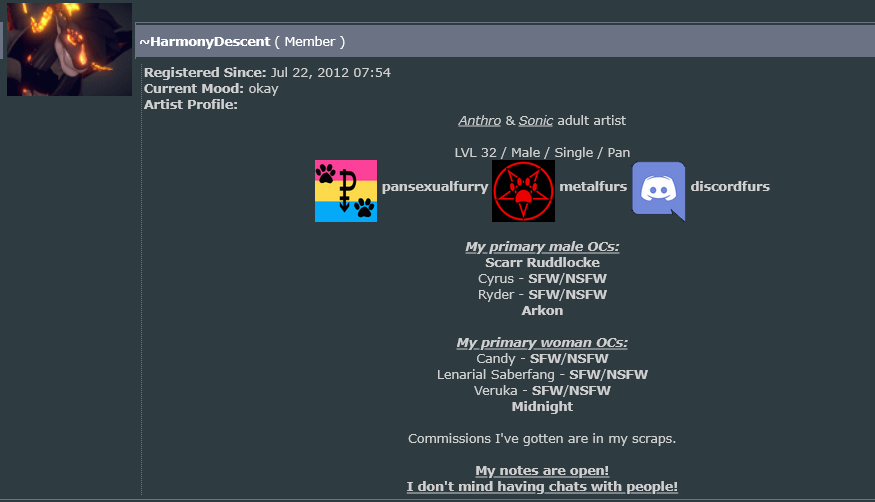Click the Arkon character name
The height and width of the screenshot is (502, 875).
[542, 311]
